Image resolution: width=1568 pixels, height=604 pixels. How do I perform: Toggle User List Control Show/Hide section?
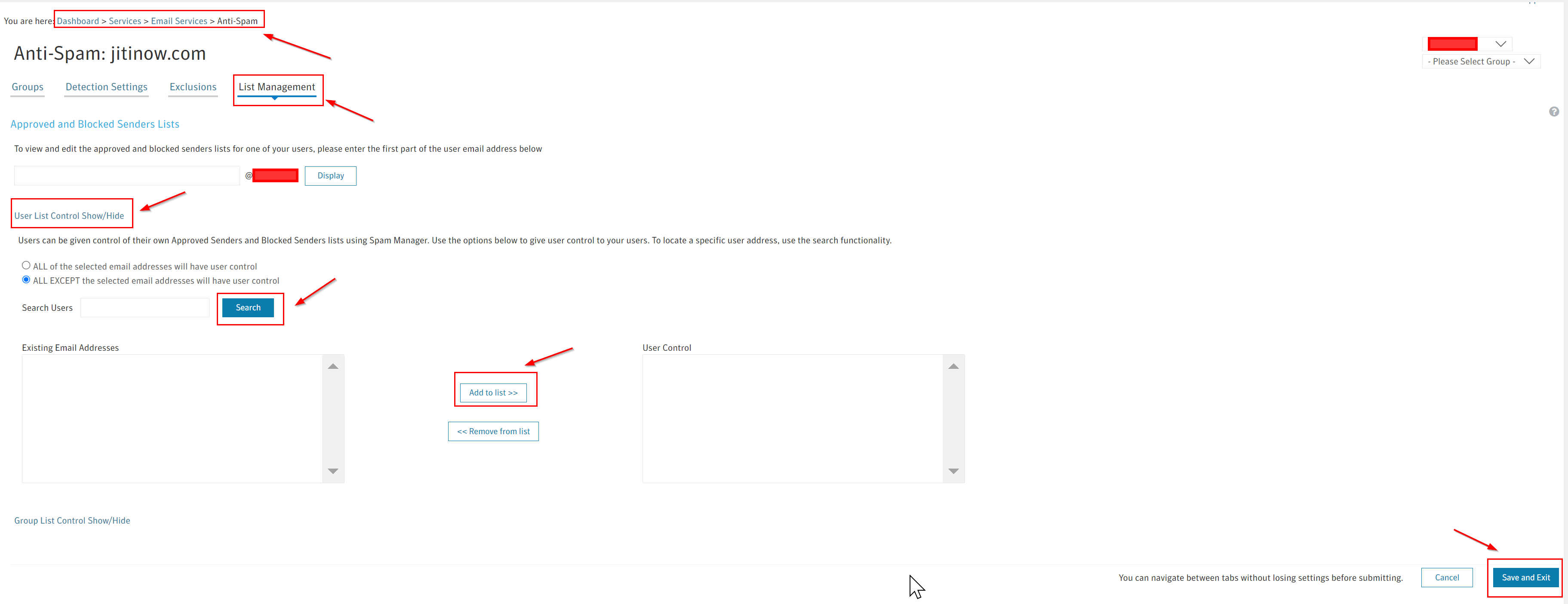(x=69, y=216)
